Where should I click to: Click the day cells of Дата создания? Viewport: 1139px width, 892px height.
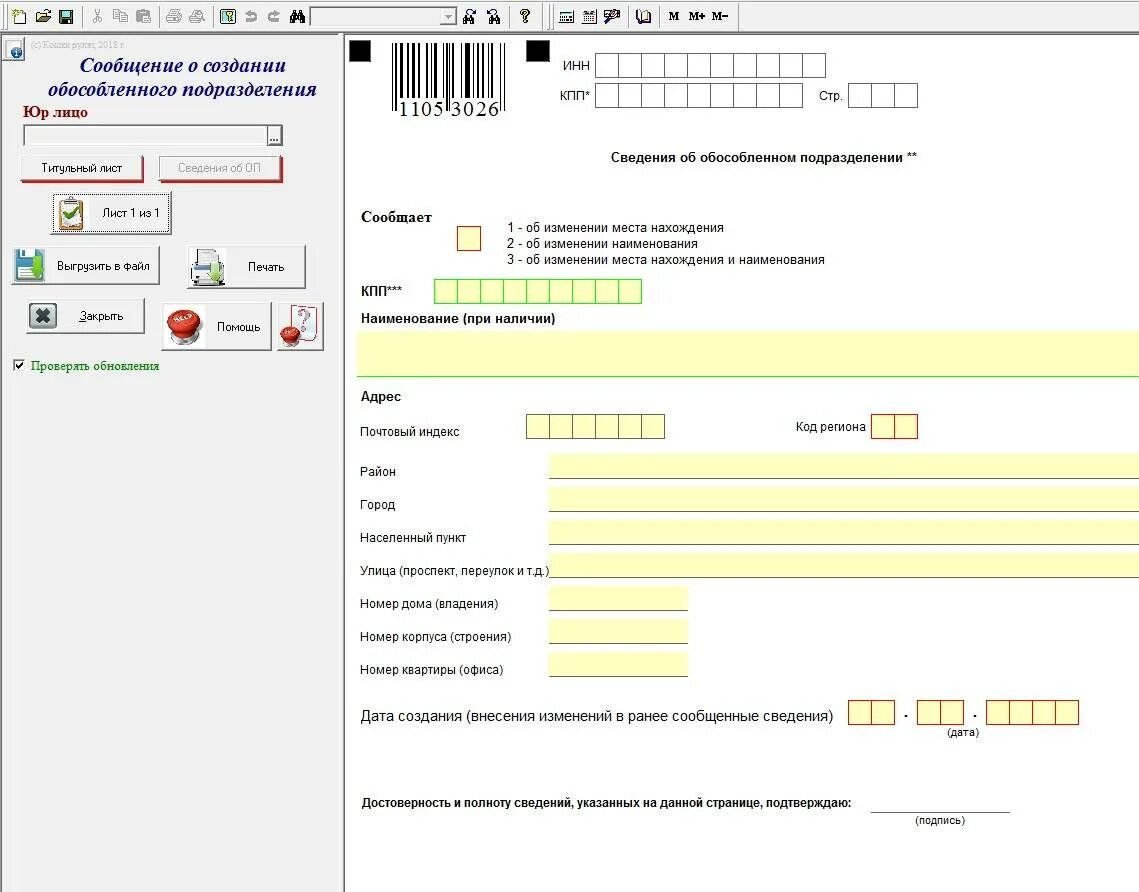coord(871,713)
